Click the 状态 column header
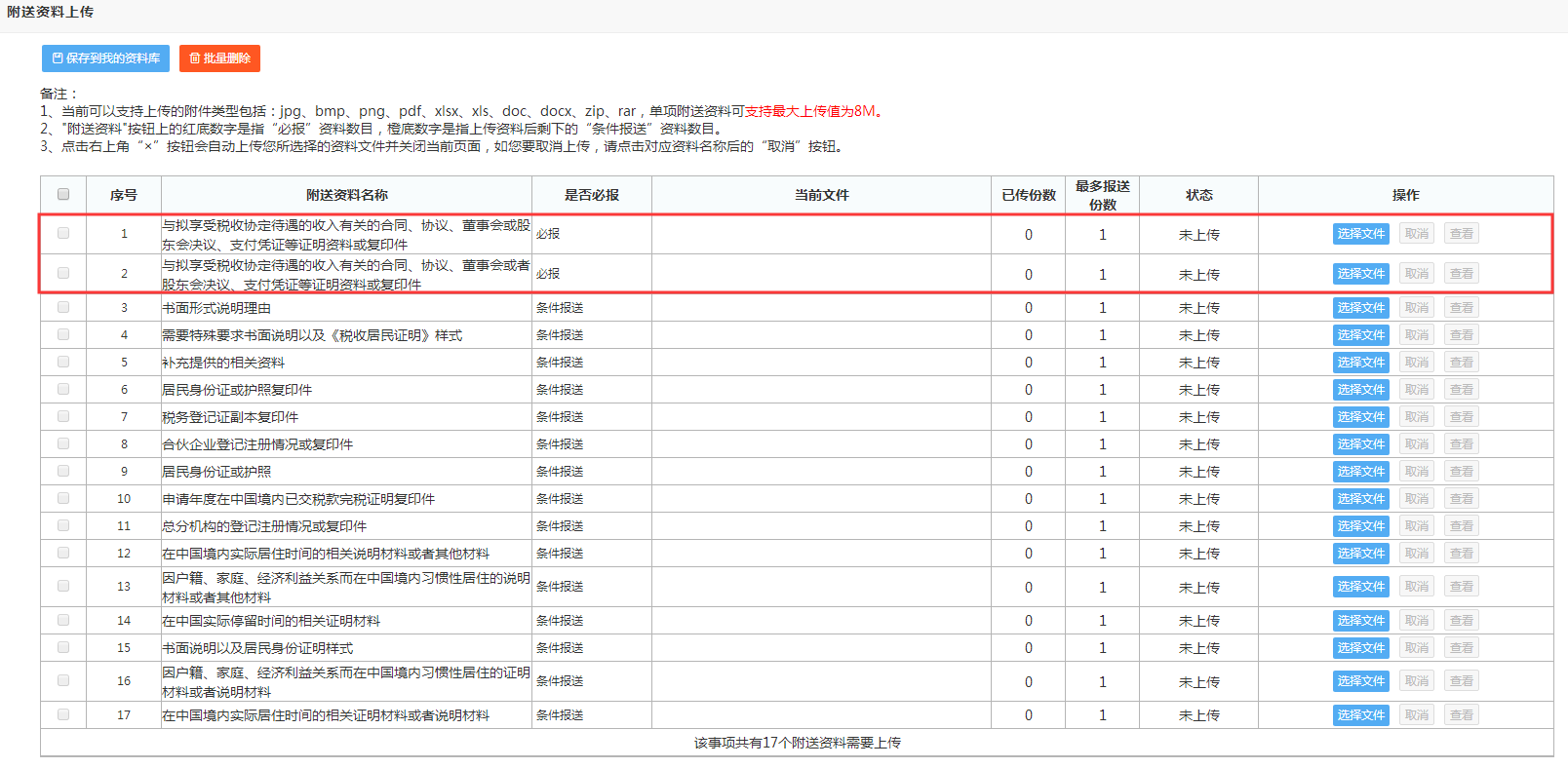1568x768 pixels. (1199, 195)
